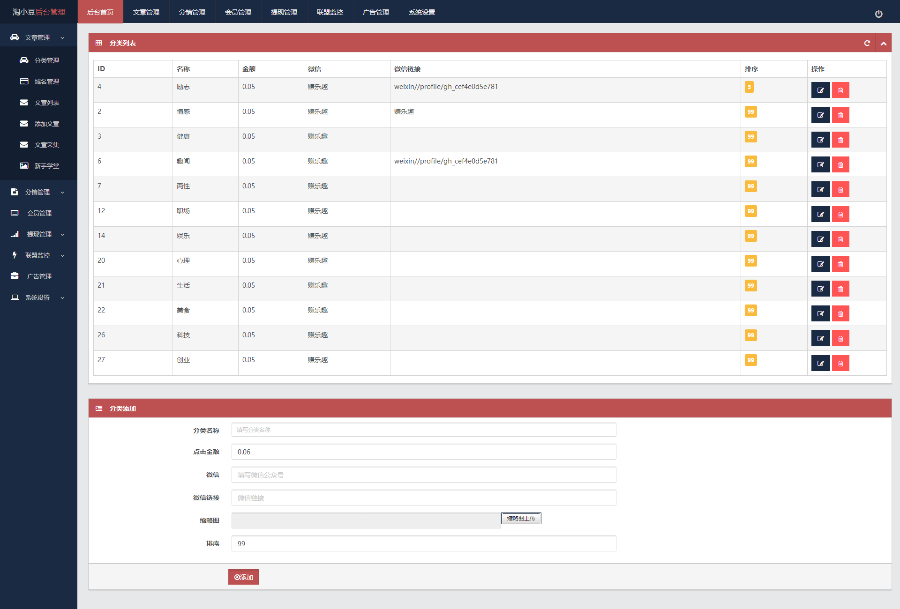Open 系统设置 in top navigation
This screenshot has height=609, width=900.
[422, 13]
